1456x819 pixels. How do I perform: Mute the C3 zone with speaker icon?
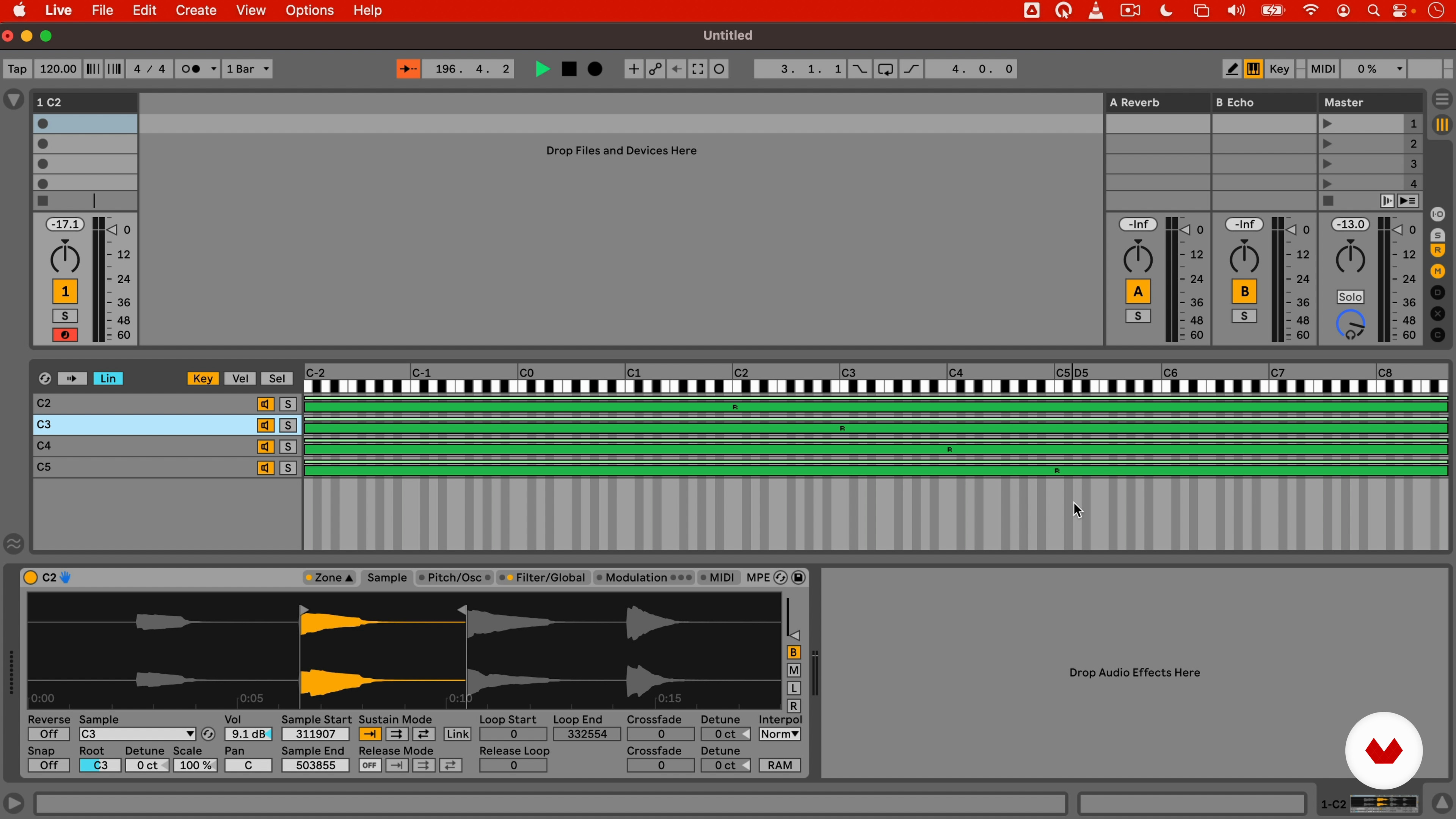[x=265, y=425]
